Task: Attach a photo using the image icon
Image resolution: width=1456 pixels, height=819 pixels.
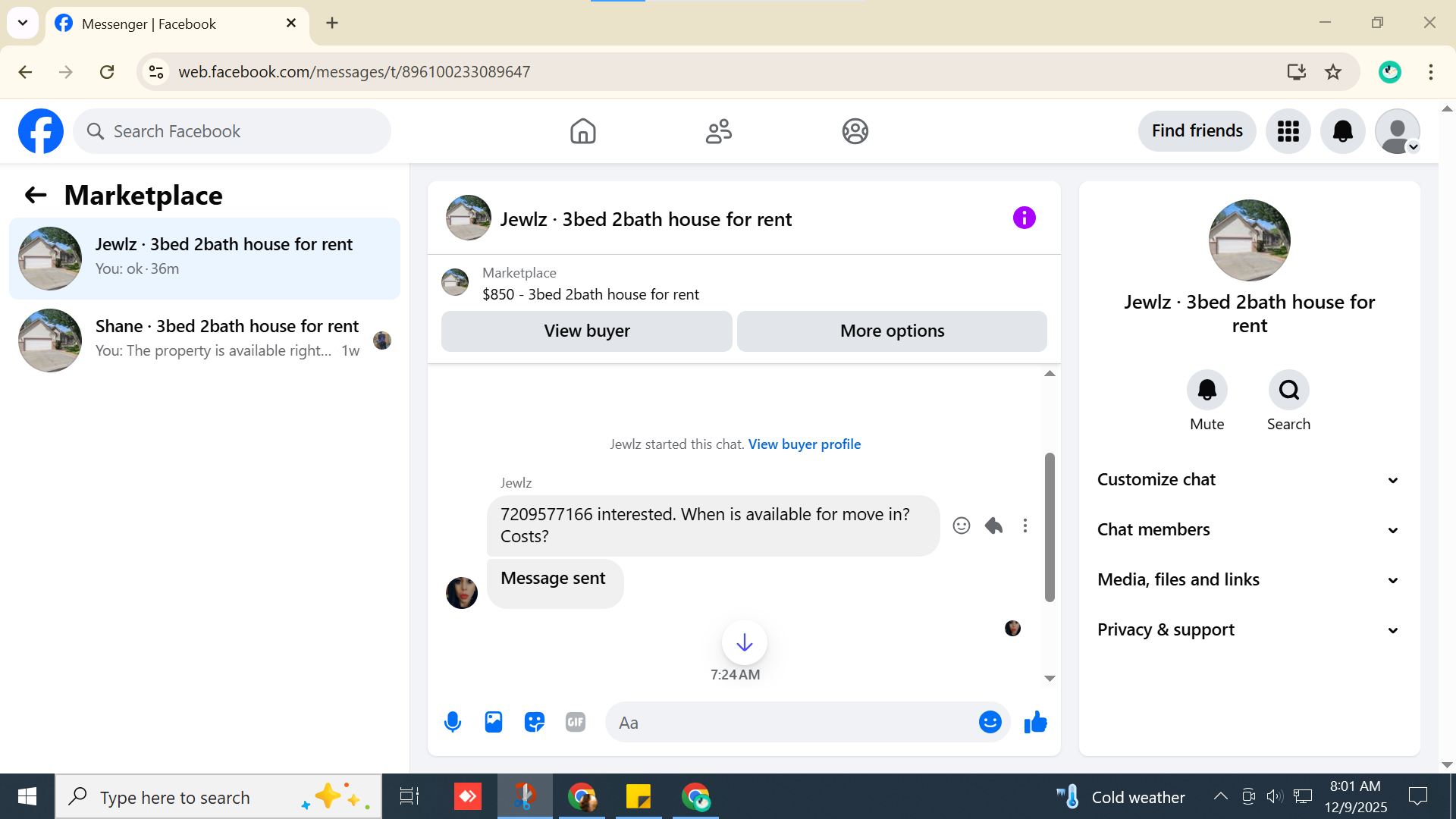Action: 494,722
